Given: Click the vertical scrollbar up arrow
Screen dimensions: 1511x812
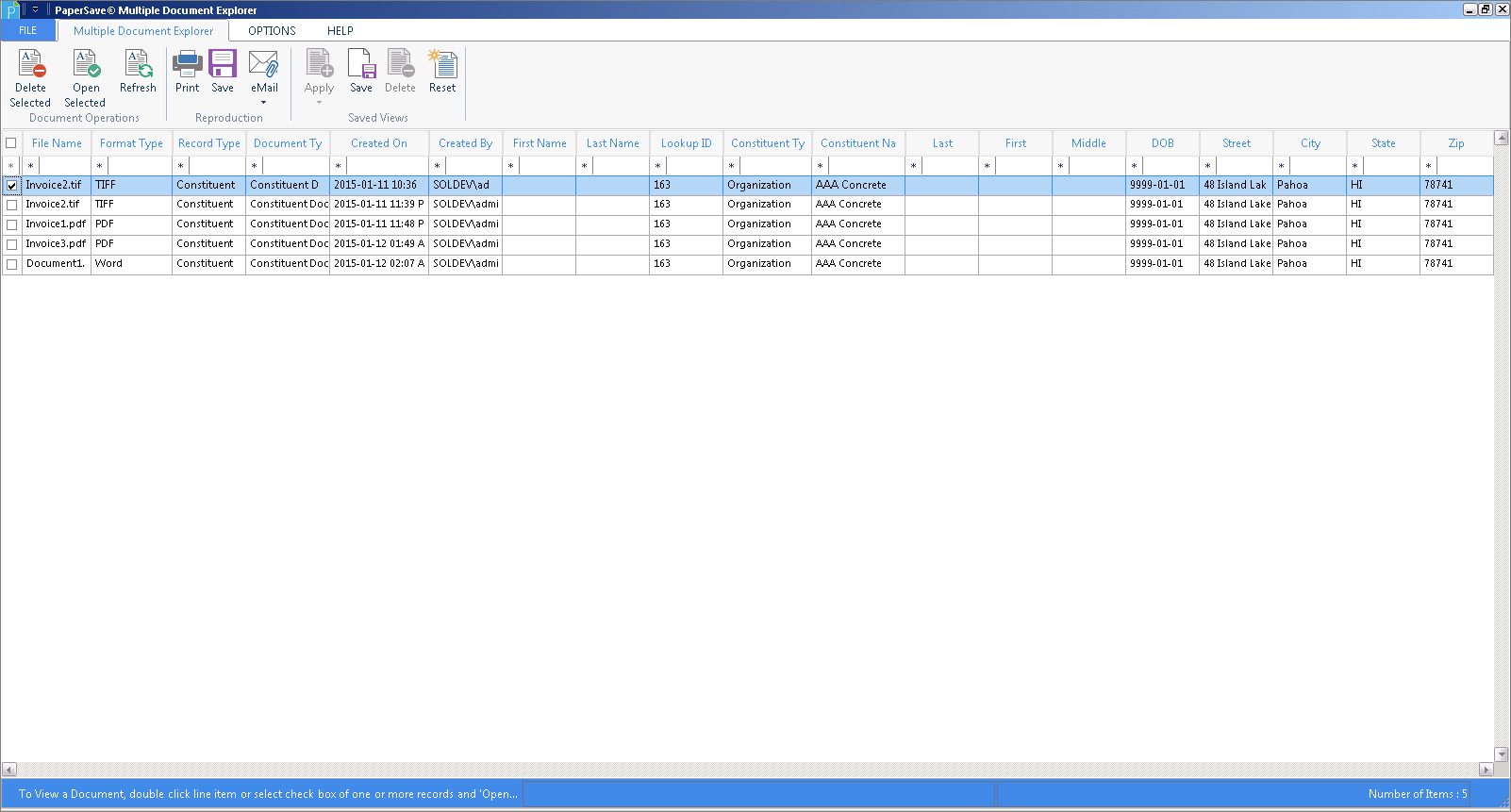Looking at the screenshot, I should click(x=1502, y=138).
